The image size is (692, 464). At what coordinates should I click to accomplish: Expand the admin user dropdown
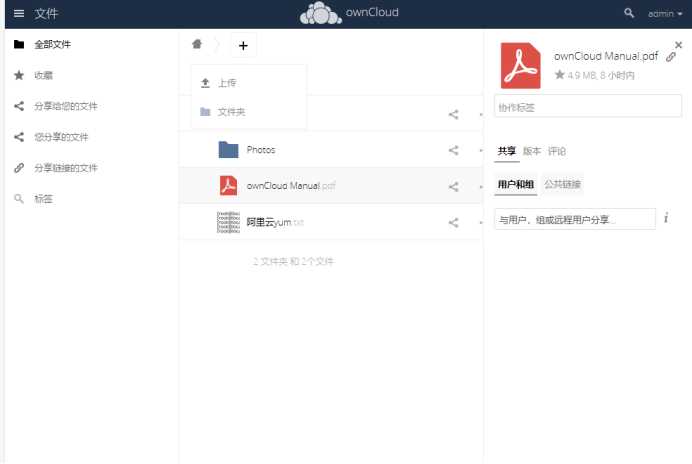[665, 14]
